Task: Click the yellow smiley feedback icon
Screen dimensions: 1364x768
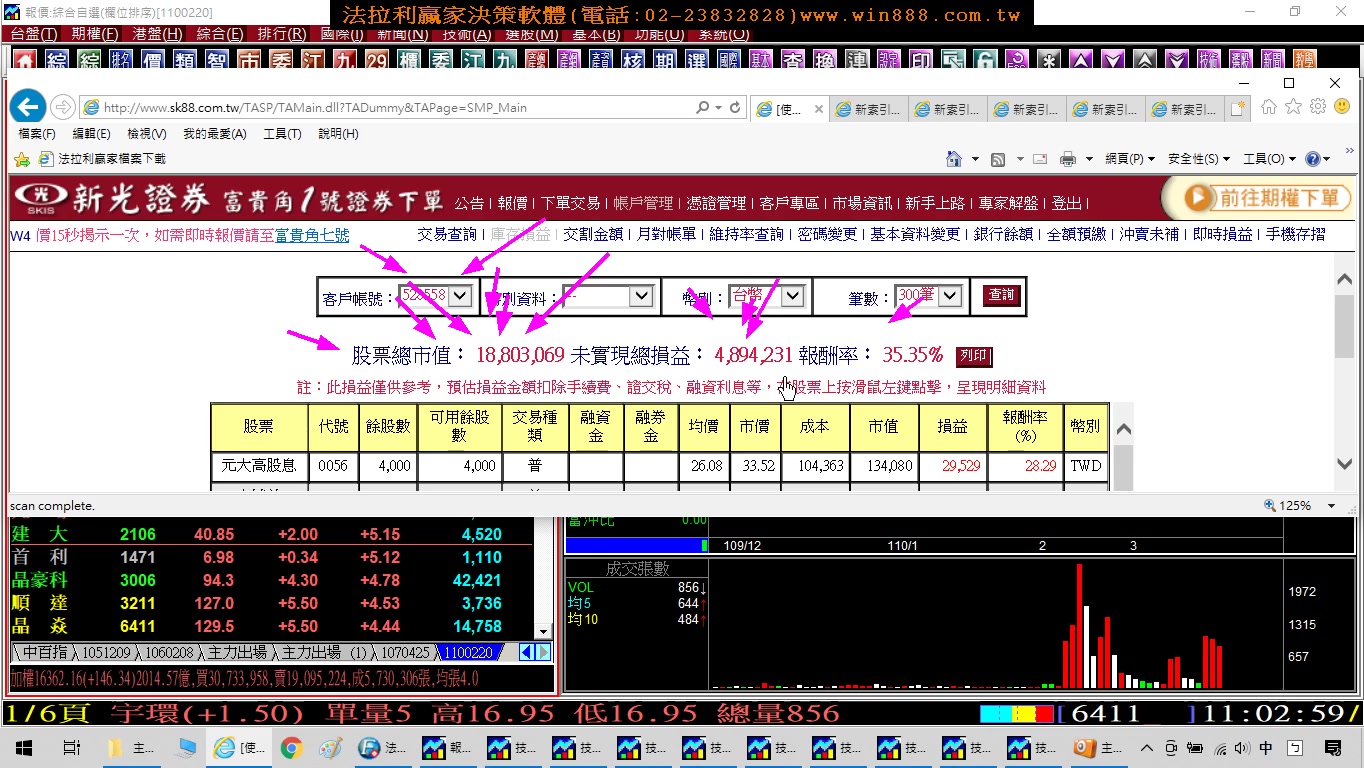Action: click(1342, 106)
